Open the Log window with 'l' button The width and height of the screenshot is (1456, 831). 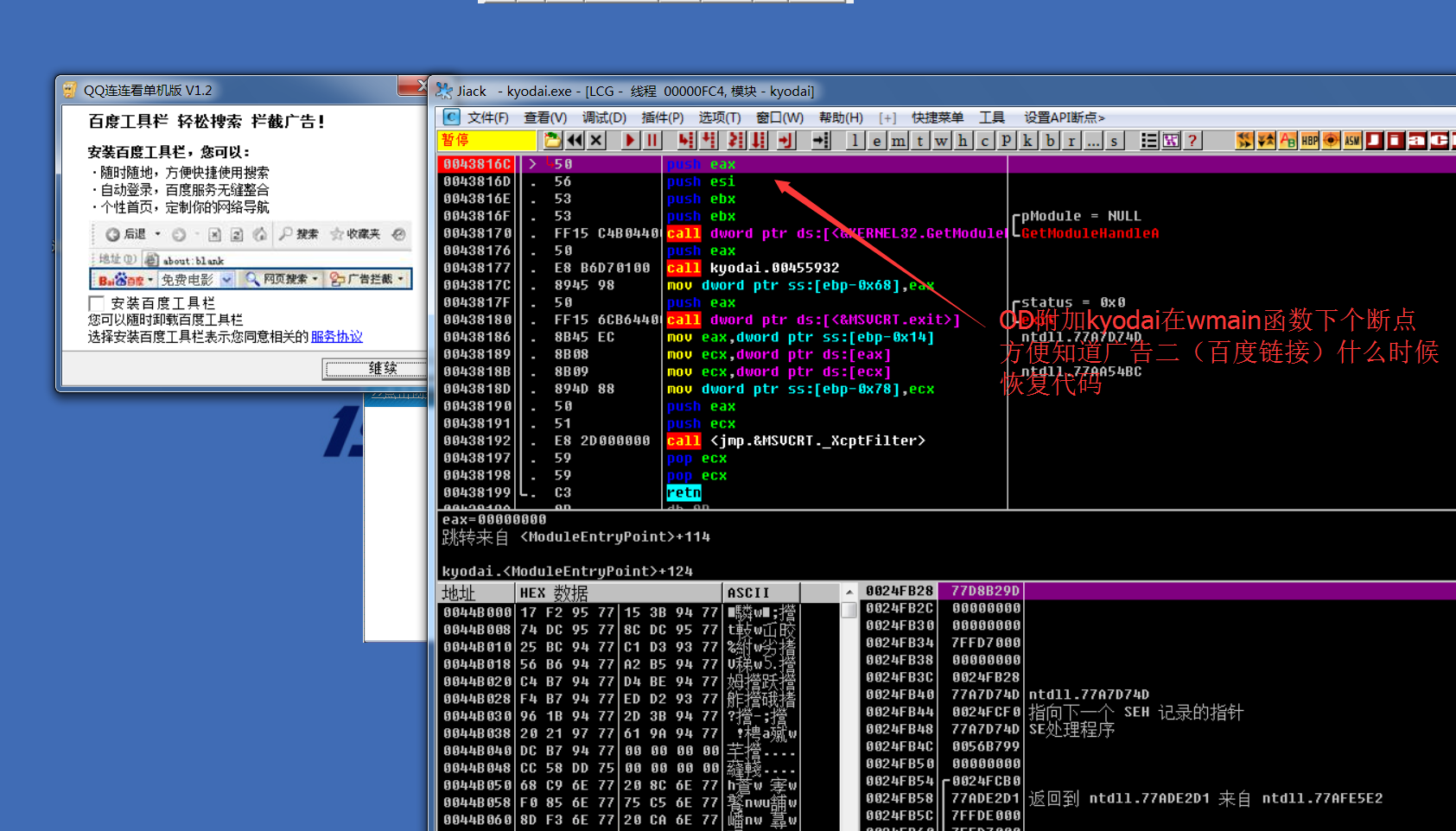click(x=855, y=140)
